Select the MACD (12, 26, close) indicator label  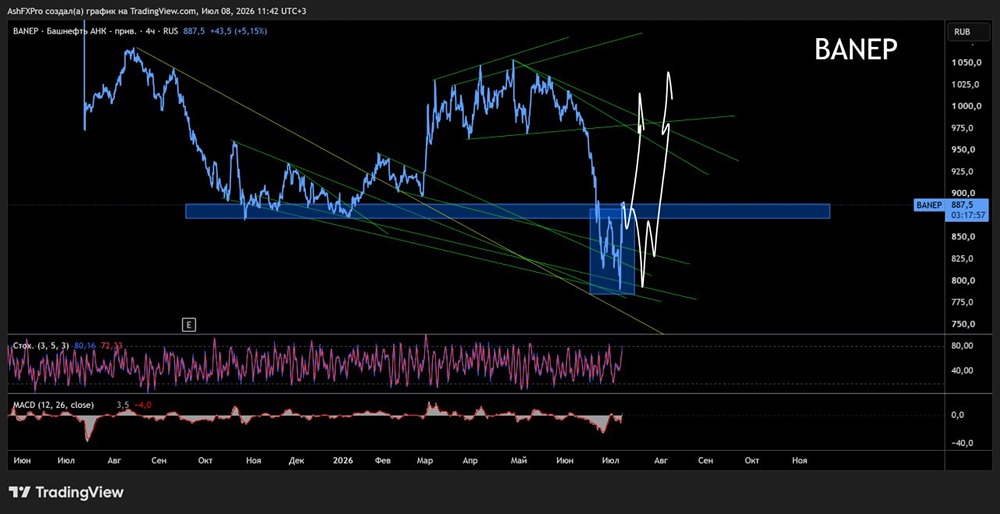point(53,405)
